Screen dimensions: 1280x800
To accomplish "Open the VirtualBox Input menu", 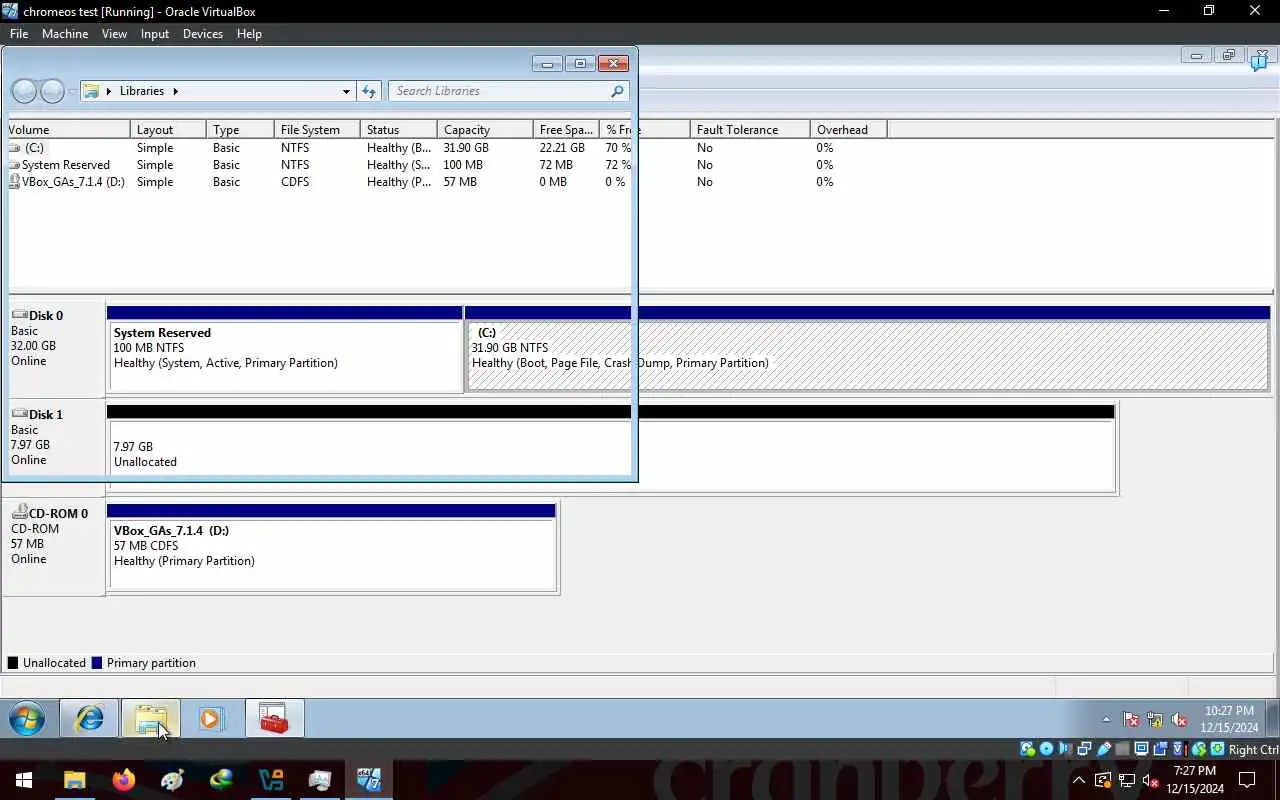I will (155, 33).
